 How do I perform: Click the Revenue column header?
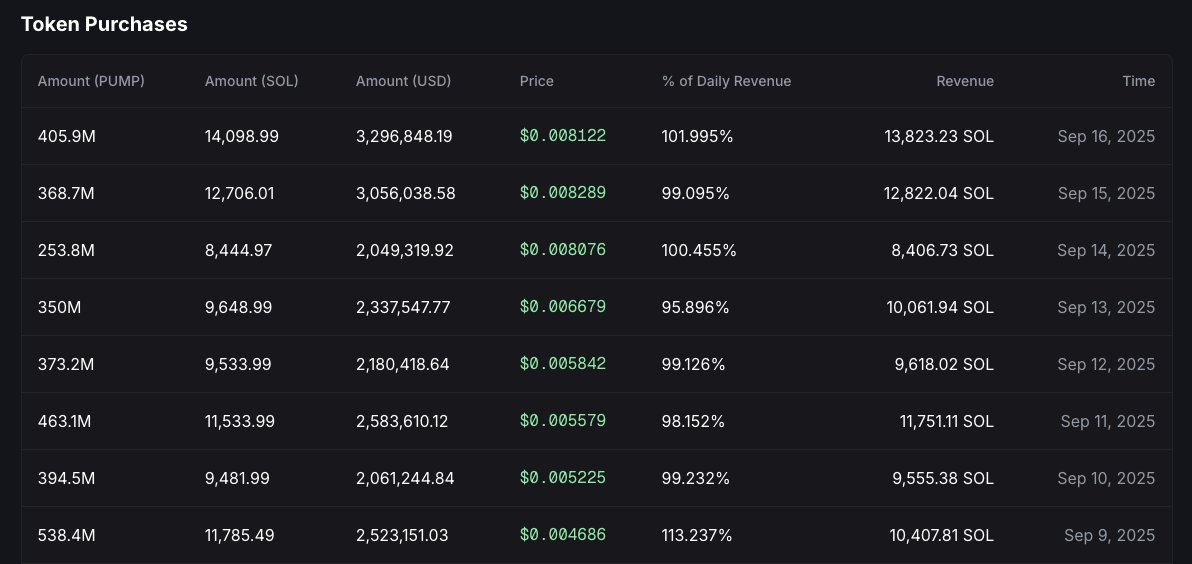pyautogui.click(x=965, y=81)
